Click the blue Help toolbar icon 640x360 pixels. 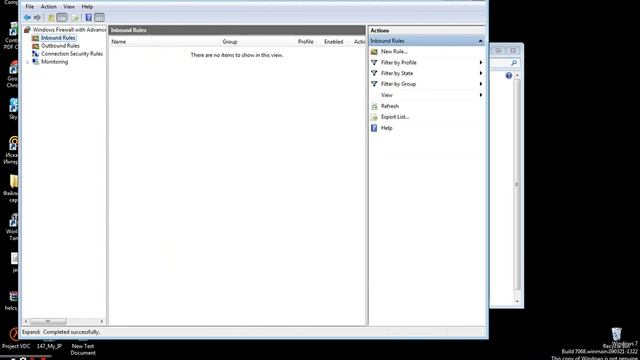click(89, 18)
